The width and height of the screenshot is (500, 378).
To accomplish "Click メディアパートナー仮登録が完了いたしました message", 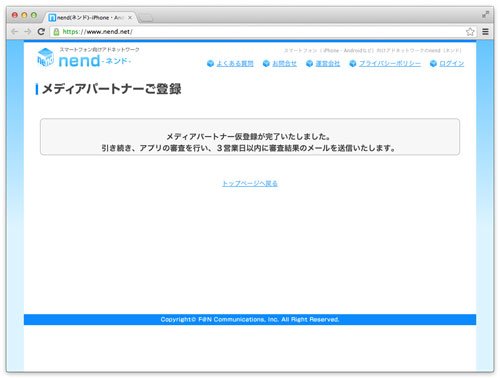I will [x=249, y=137].
